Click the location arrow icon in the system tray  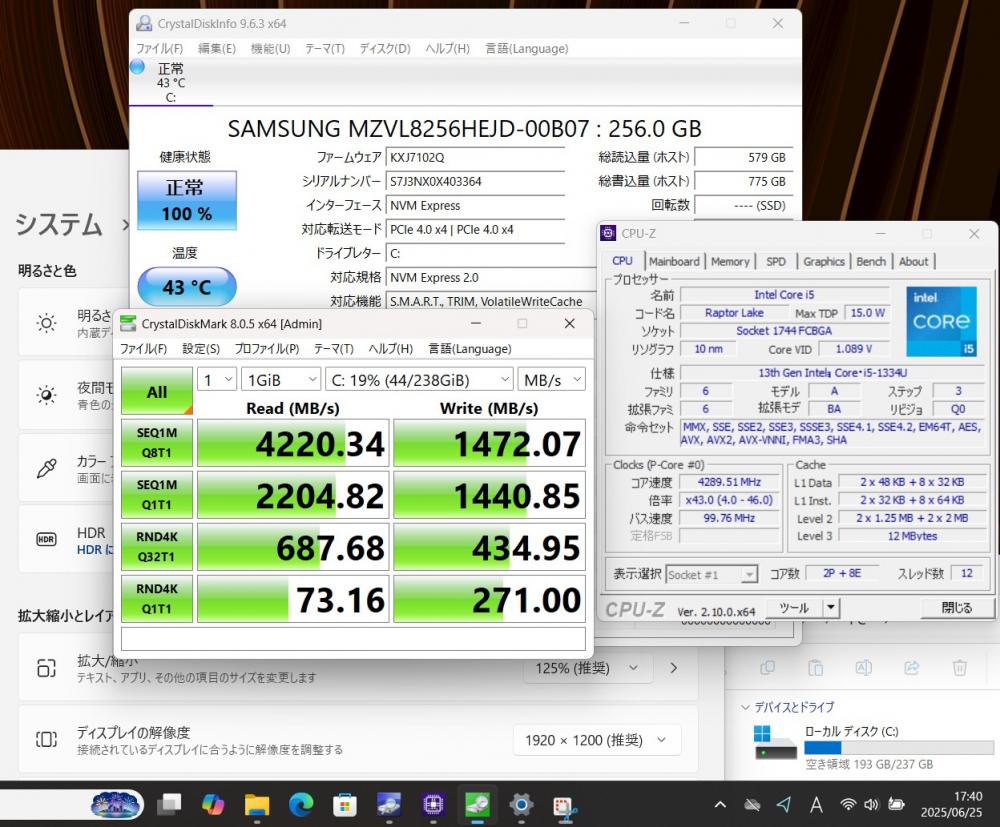point(784,805)
